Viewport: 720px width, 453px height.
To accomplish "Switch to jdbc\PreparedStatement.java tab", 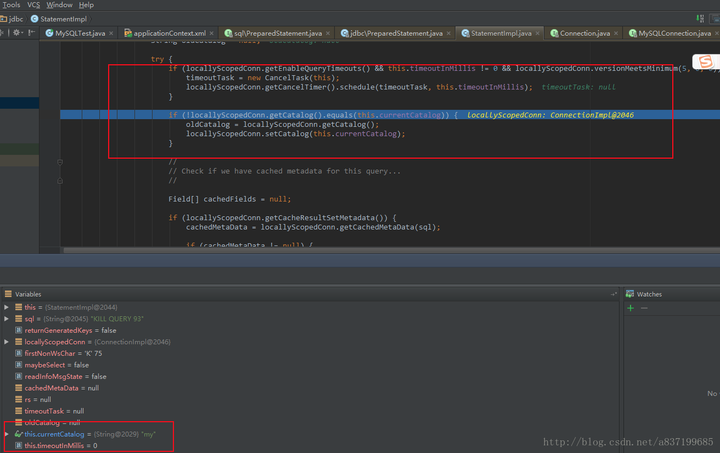I will (396, 33).
